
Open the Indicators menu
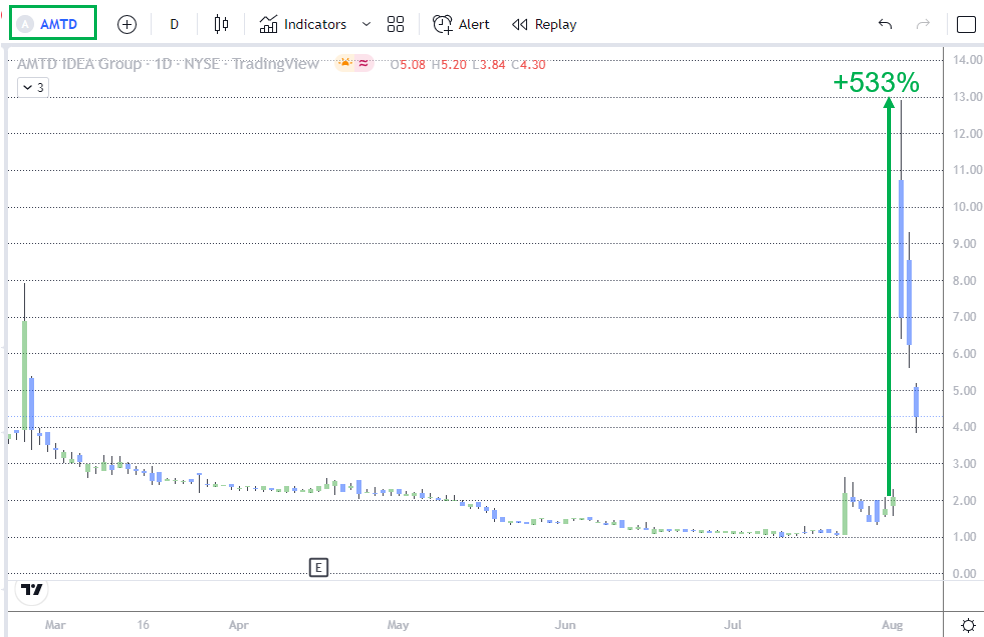(x=302, y=24)
